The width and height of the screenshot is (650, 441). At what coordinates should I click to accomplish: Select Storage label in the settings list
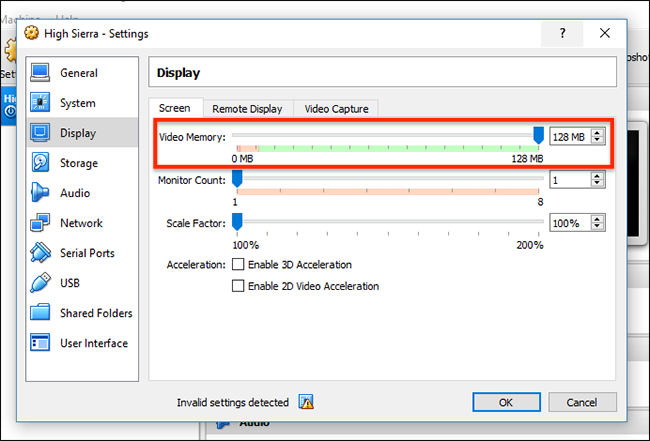click(79, 163)
